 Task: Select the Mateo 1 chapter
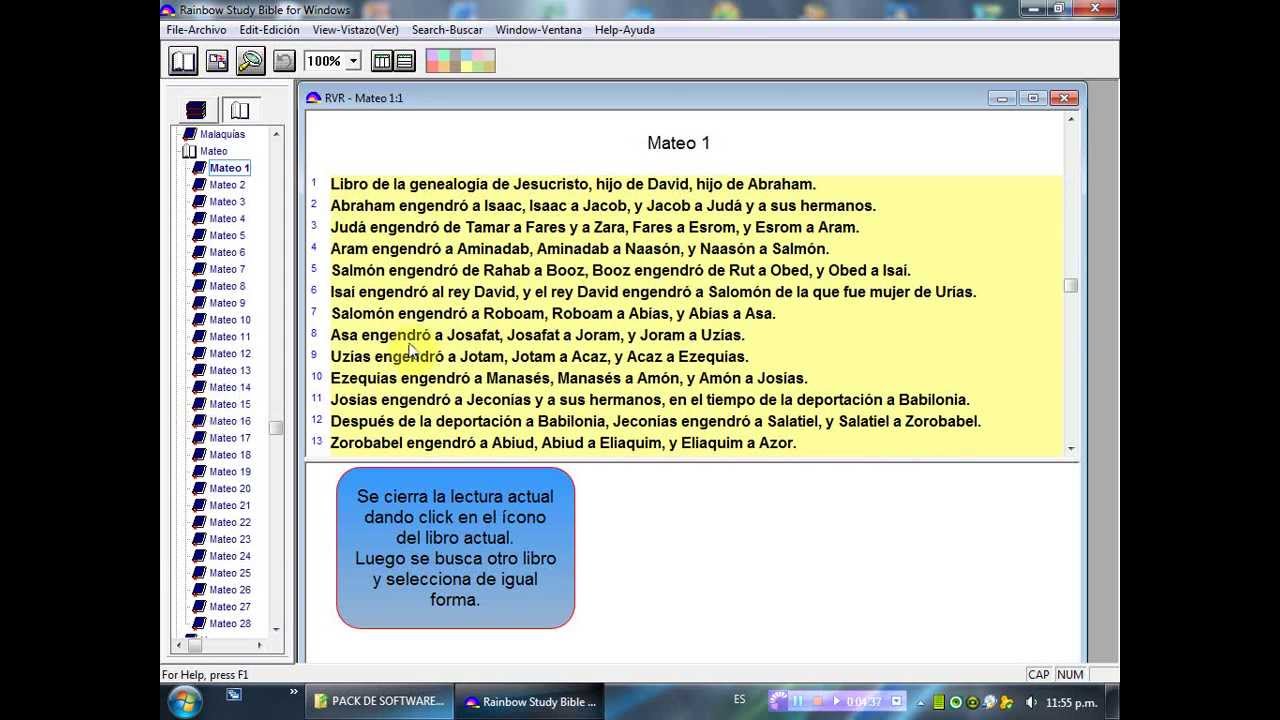(229, 168)
